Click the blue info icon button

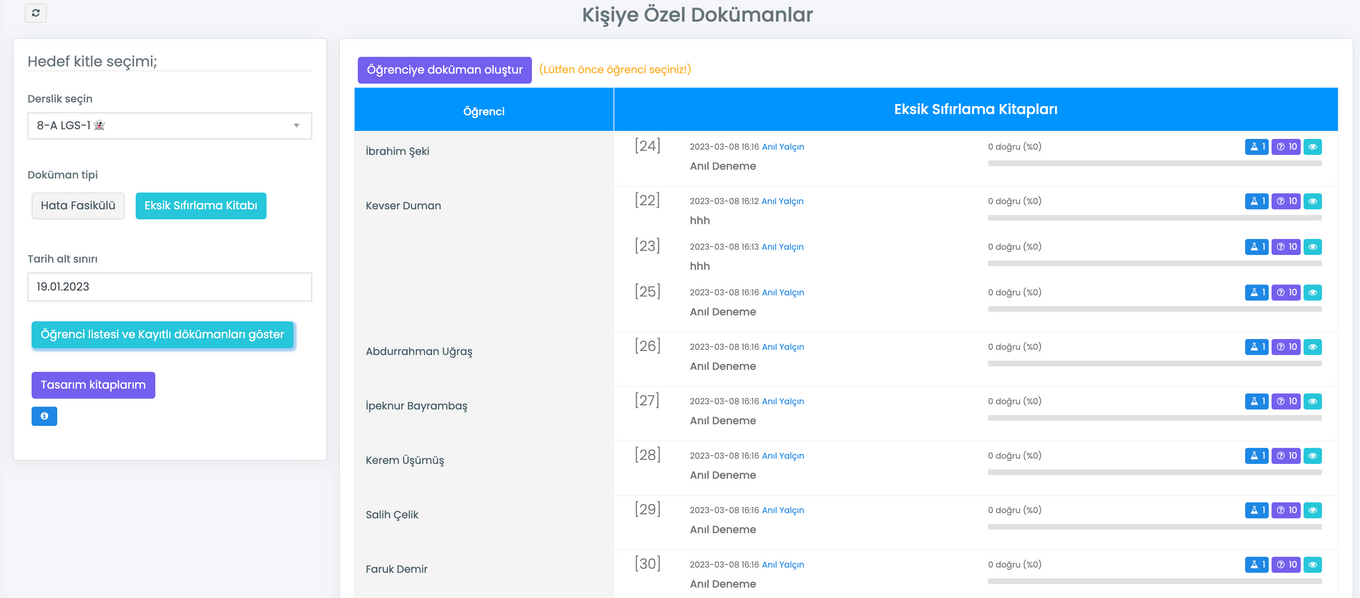(44, 416)
